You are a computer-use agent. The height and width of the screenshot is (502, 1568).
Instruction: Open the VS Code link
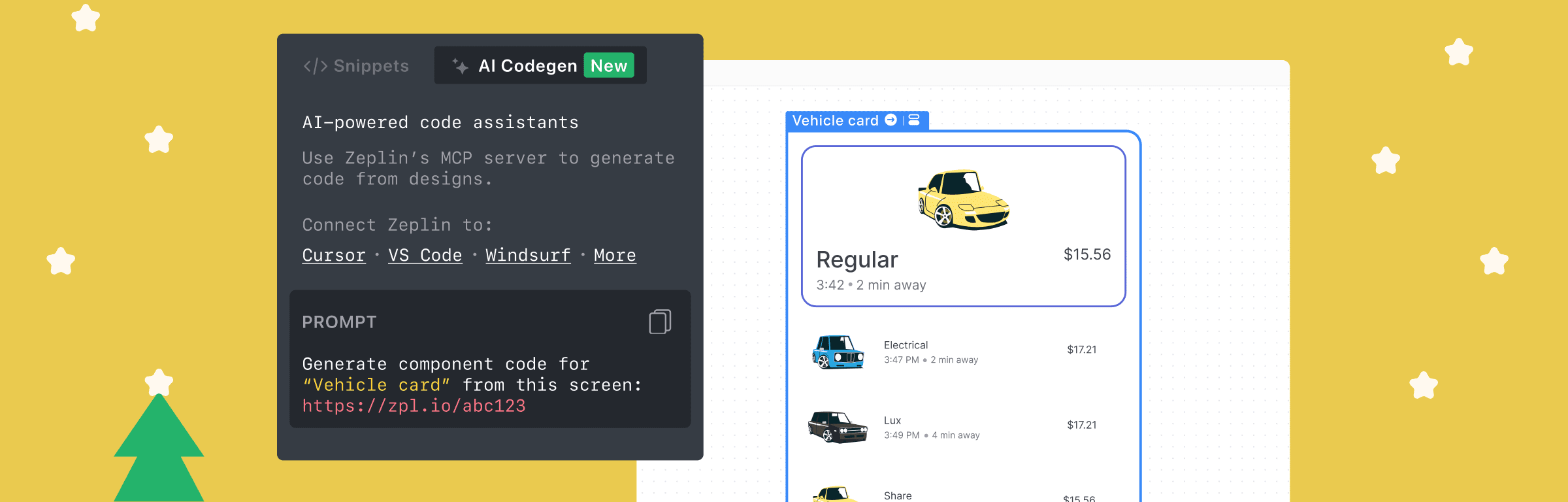[x=425, y=255]
